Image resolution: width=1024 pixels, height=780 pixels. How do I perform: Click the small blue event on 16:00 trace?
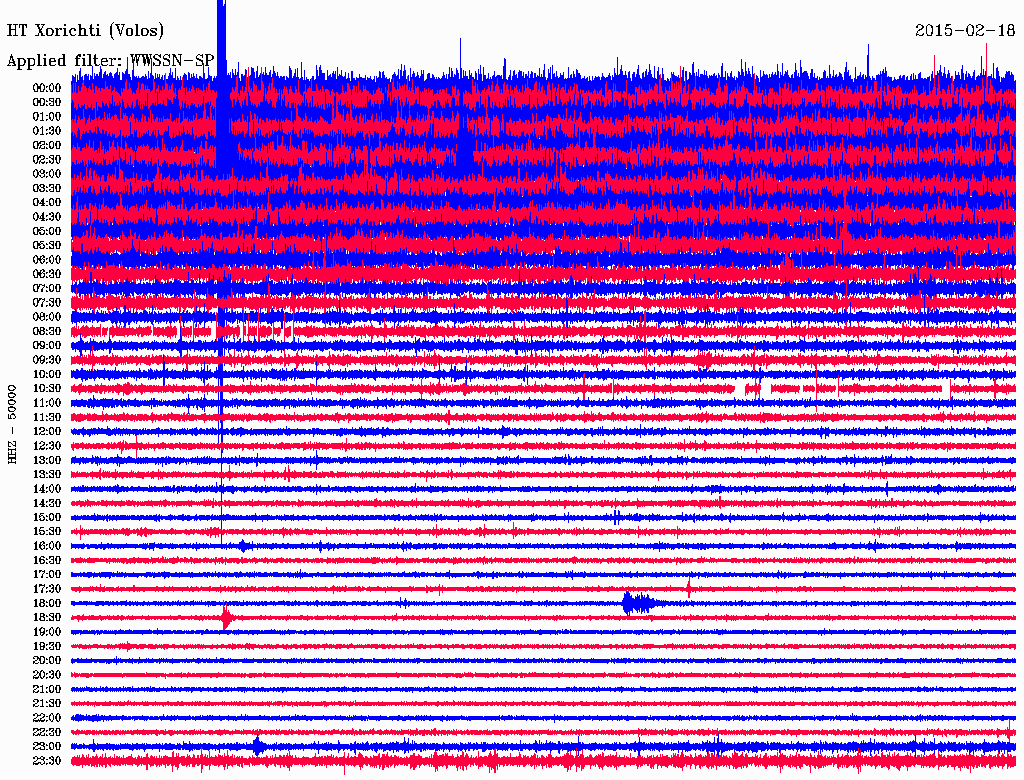click(242, 546)
